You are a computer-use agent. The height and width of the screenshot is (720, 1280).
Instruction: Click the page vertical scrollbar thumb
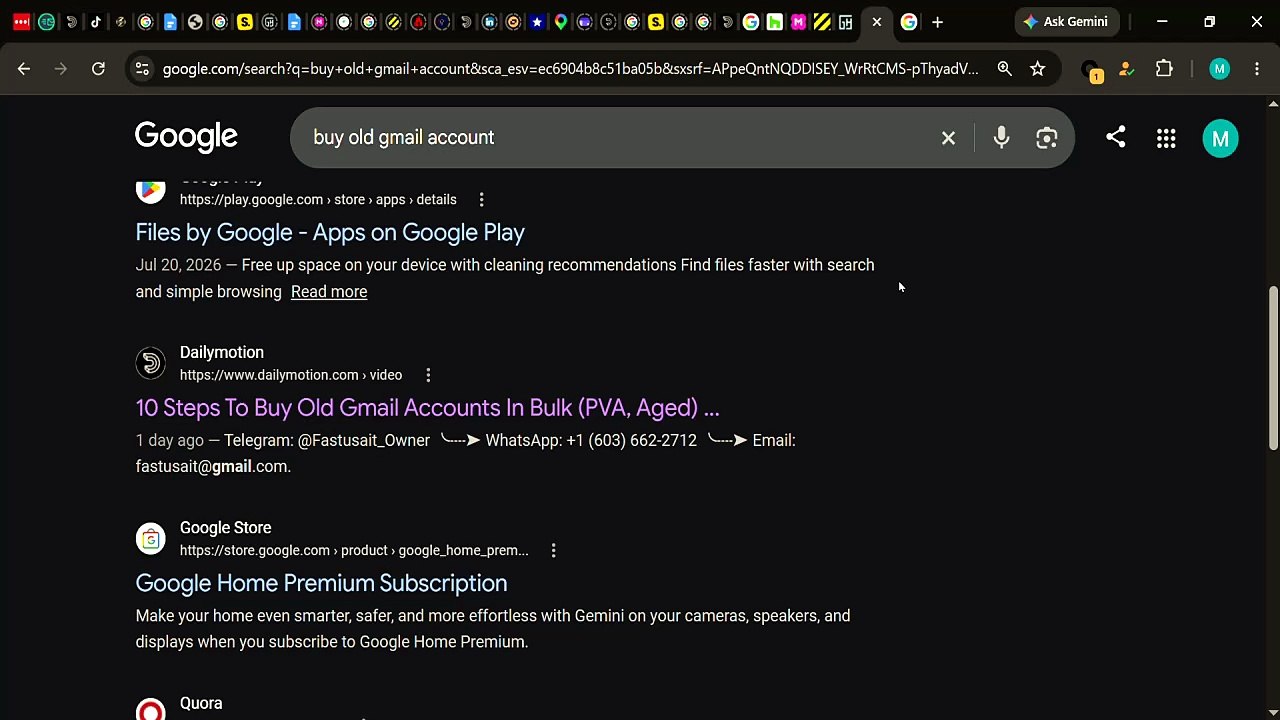tap(1273, 368)
